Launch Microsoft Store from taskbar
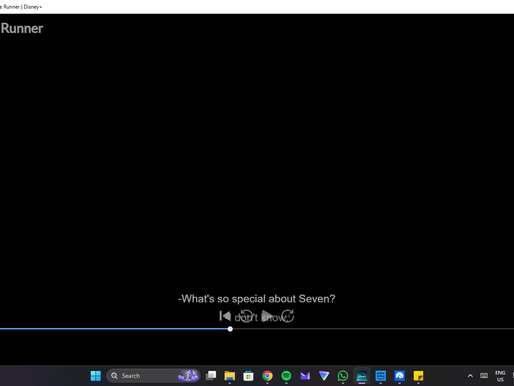 (248, 376)
